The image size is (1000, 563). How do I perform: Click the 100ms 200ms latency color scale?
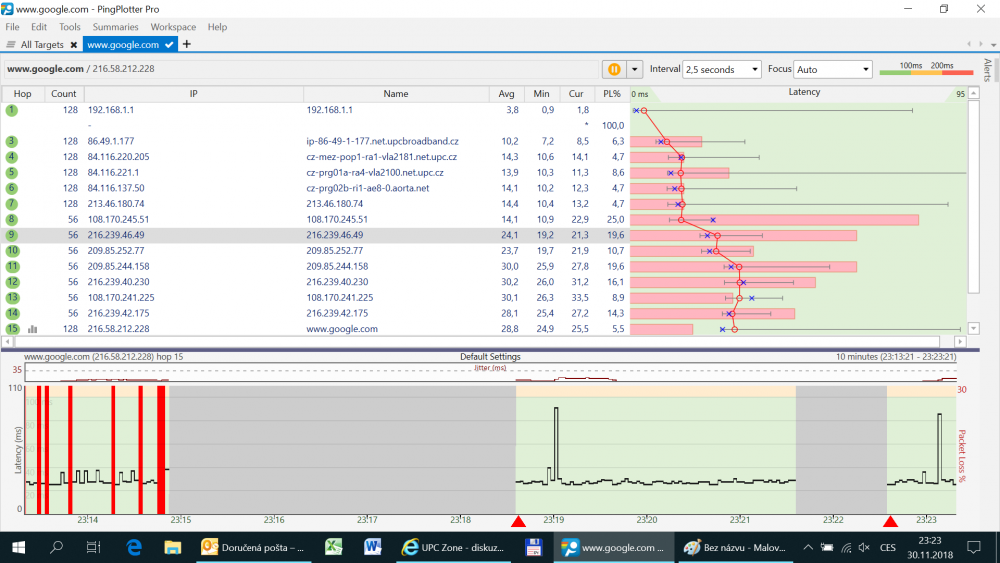pyautogui.click(x=926, y=69)
